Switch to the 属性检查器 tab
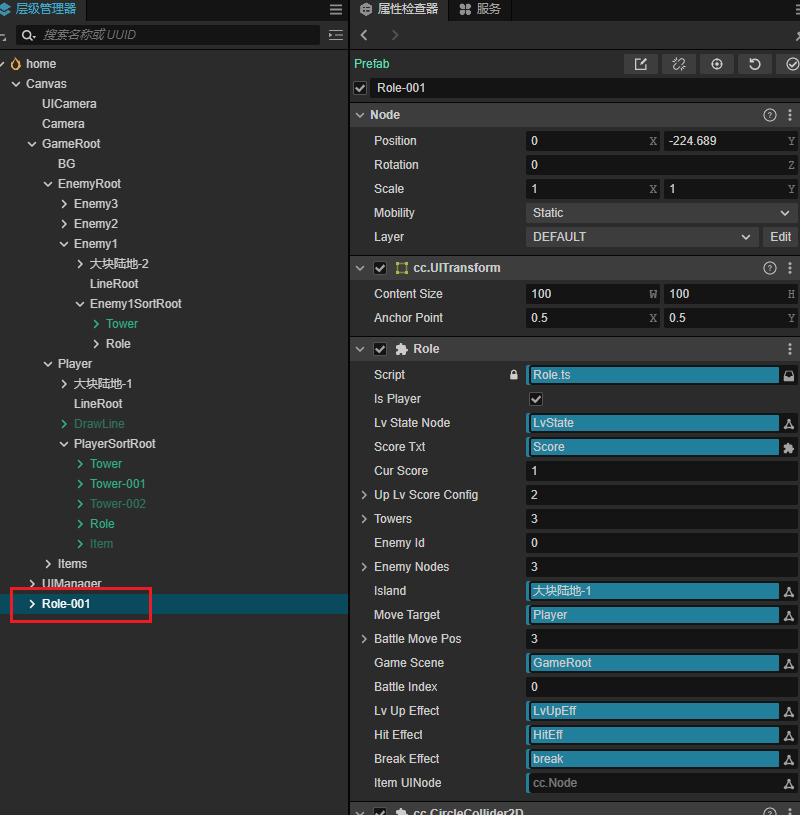 tap(399, 9)
